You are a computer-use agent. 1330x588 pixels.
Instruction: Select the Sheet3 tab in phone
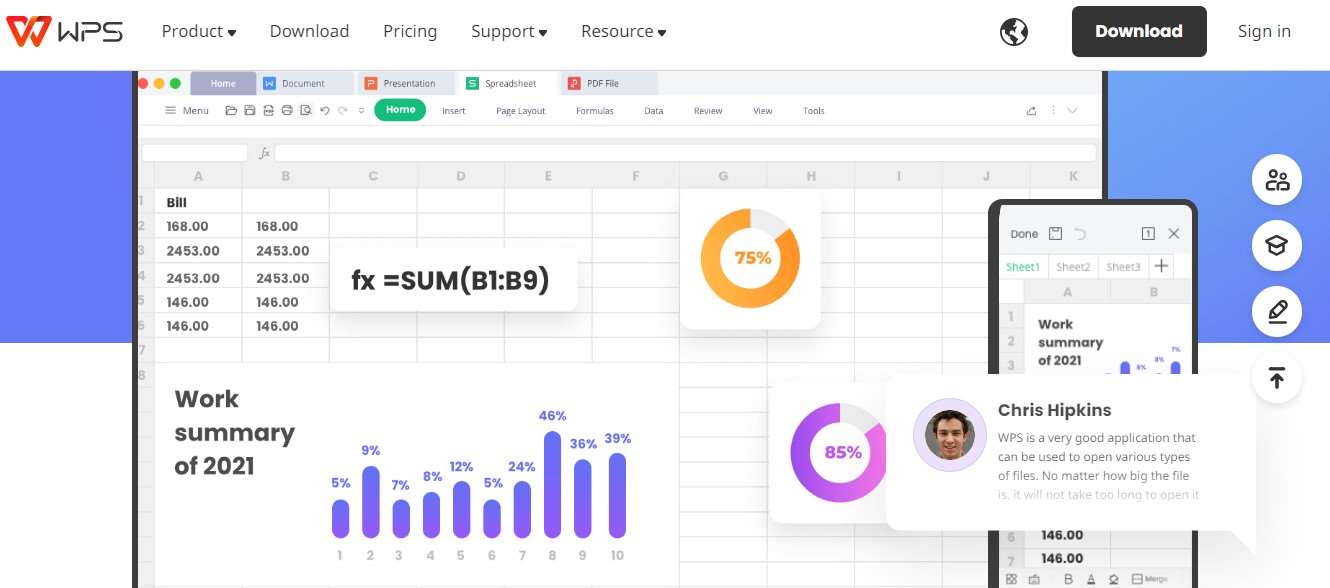point(1123,267)
